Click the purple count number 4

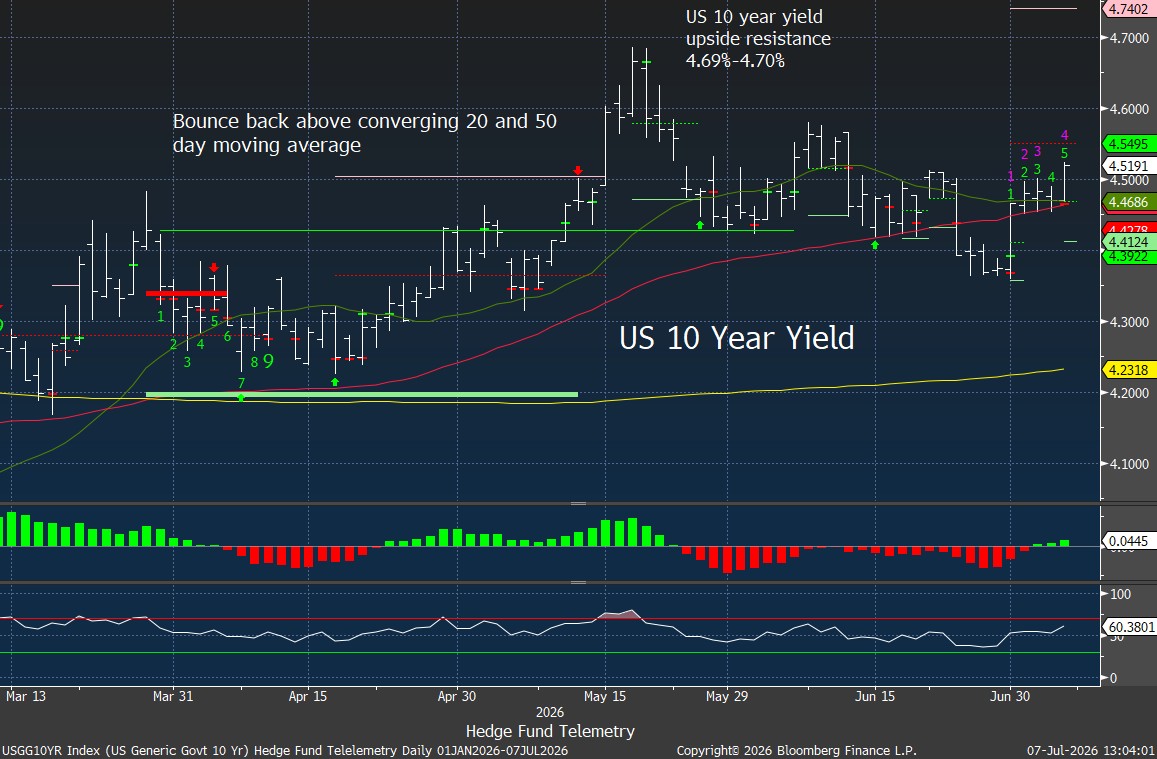[x=1065, y=135]
